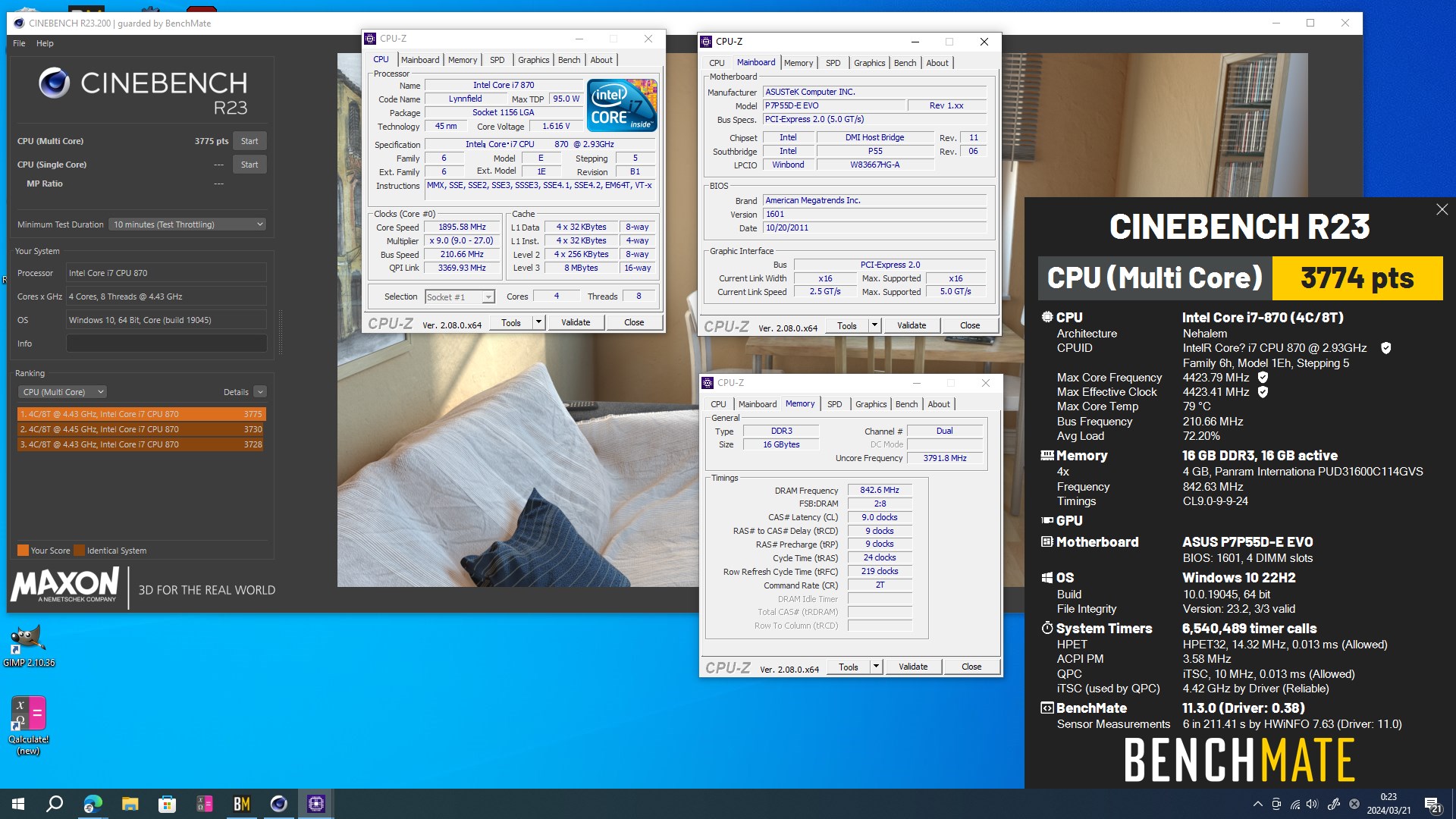Click the taskbar clock showing 0:23
This screenshot has height=819, width=1456.
[x=1389, y=804]
